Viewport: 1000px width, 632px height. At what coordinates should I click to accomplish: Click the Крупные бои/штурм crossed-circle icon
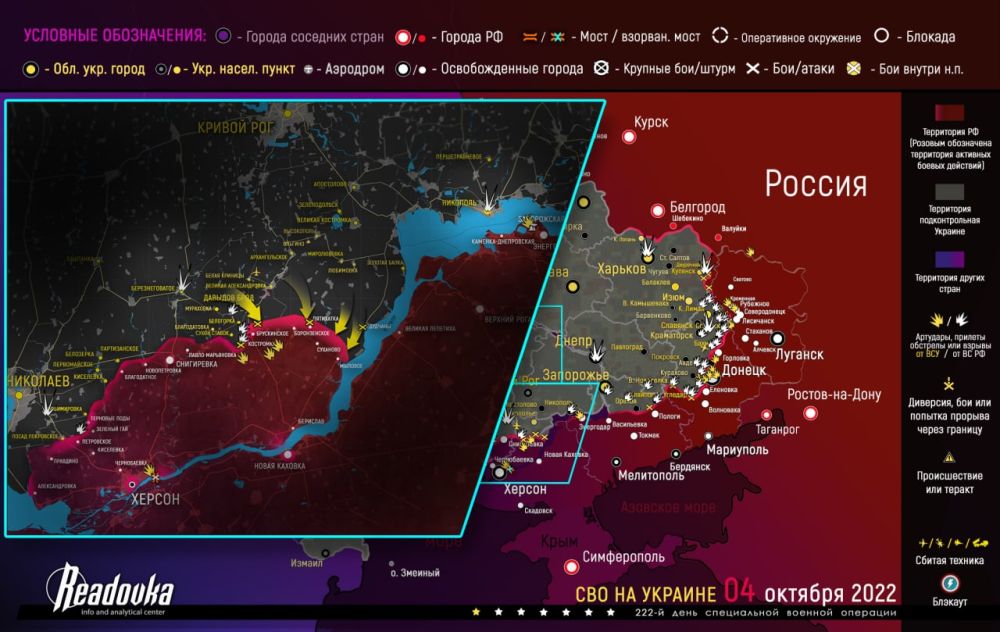601,69
